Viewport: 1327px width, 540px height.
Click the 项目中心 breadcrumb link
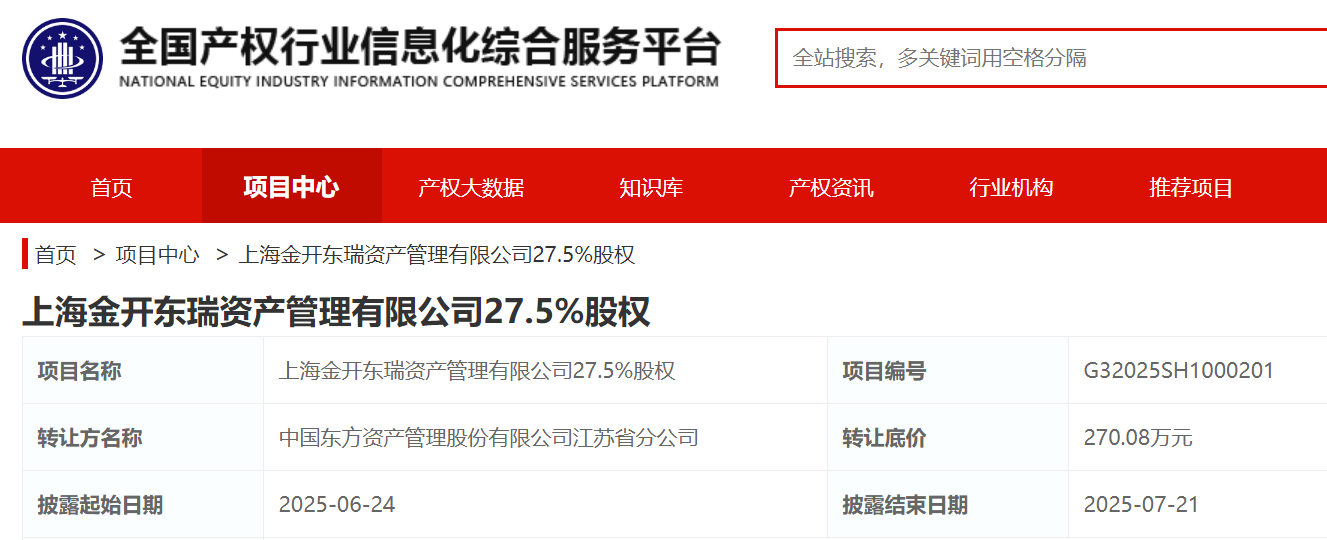pos(157,255)
